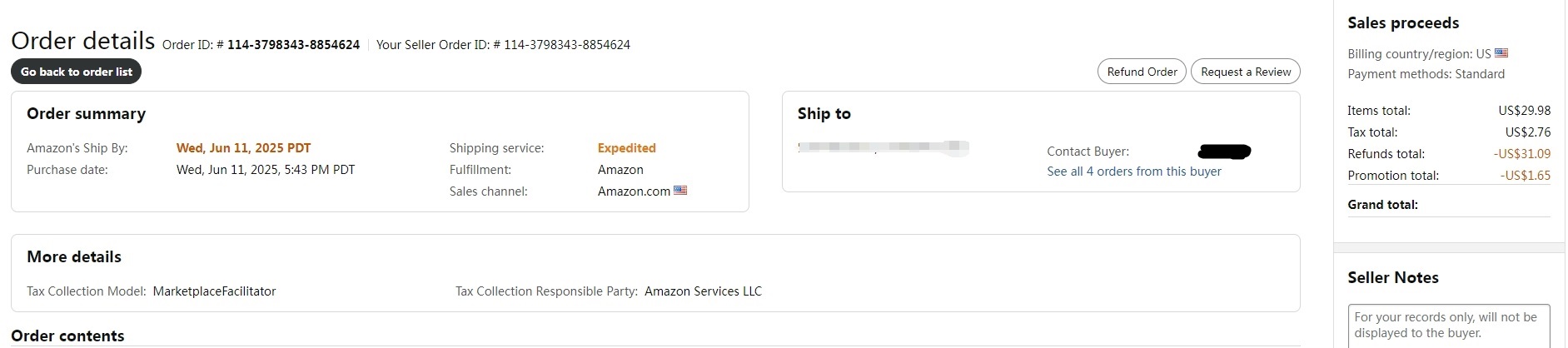Click the MarketplaceFacilitator tax model text

pyautogui.click(x=214, y=291)
